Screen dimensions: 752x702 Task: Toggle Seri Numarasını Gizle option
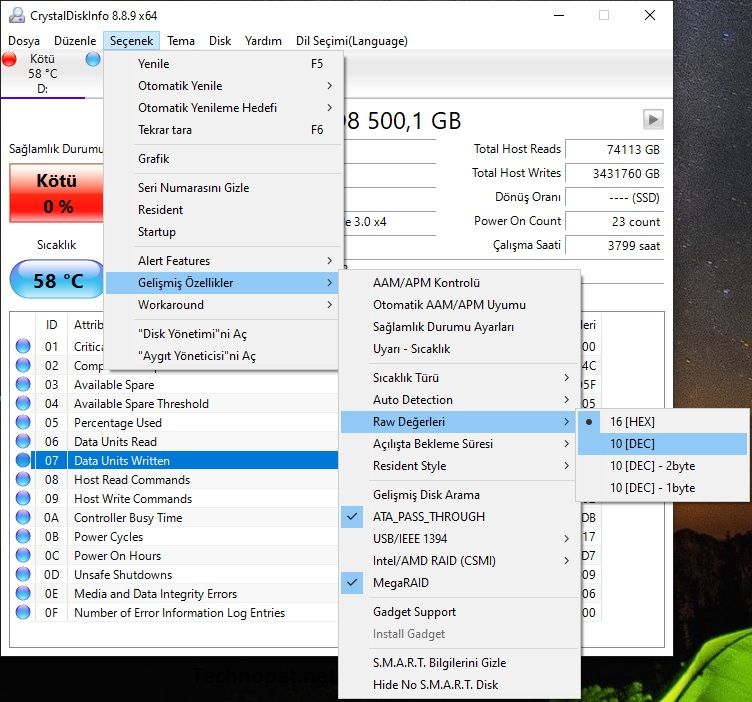222,187
